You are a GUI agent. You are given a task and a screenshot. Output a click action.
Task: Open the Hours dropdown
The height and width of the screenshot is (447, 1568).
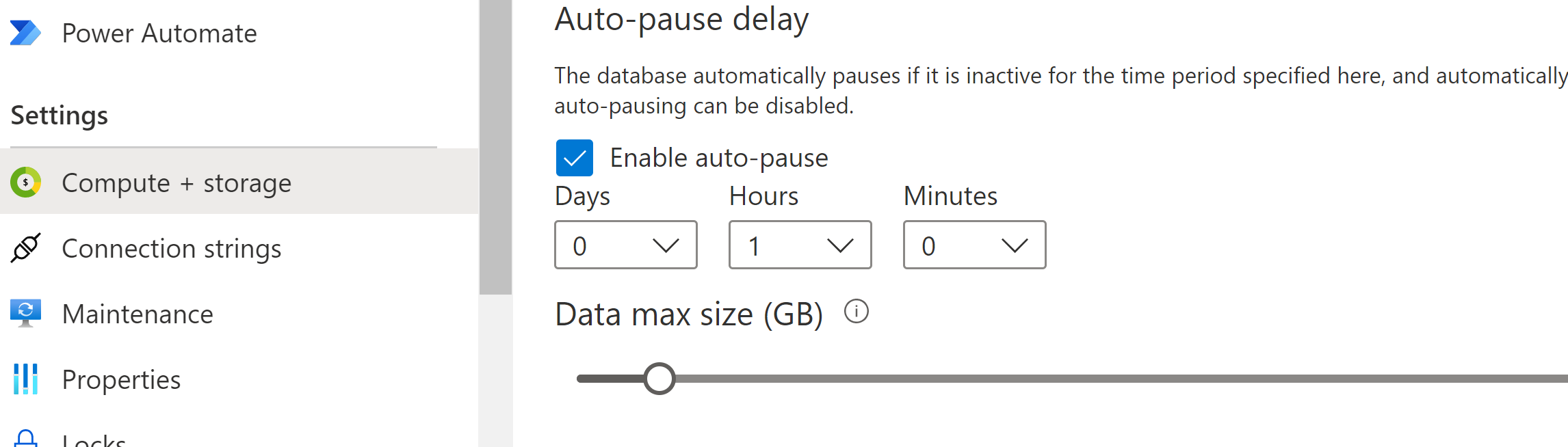click(x=800, y=245)
